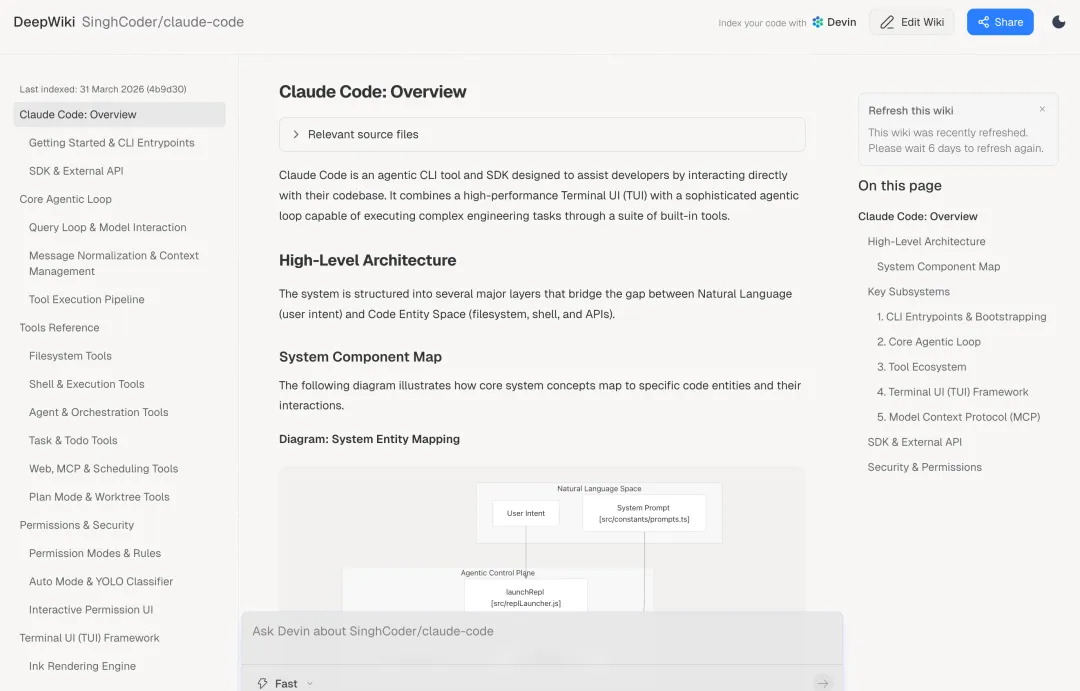Click User Intent diagram node

[x=526, y=513]
